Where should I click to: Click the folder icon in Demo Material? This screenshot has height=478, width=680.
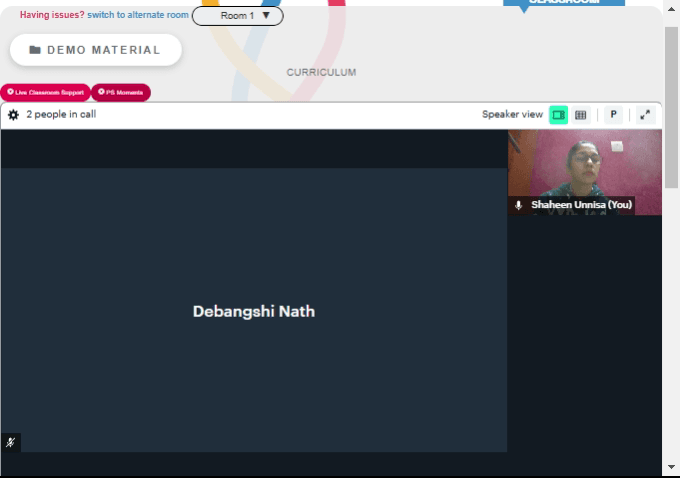tap(35, 50)
